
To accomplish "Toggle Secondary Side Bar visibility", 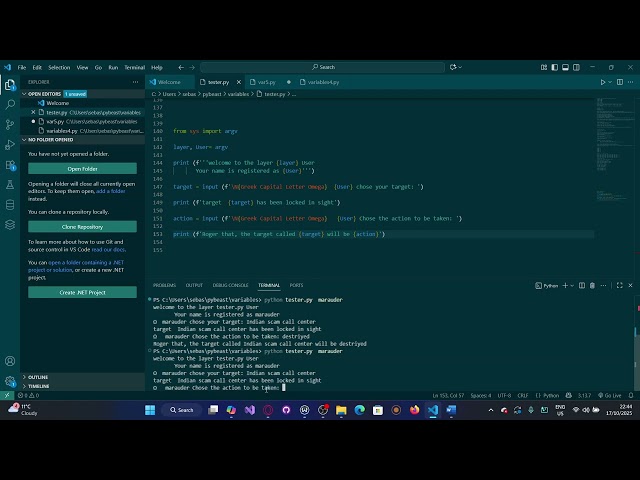I will 576,67.
